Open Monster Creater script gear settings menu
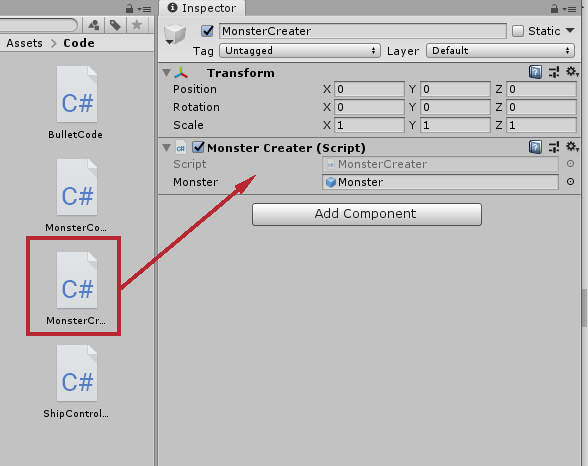 (572, 147)
